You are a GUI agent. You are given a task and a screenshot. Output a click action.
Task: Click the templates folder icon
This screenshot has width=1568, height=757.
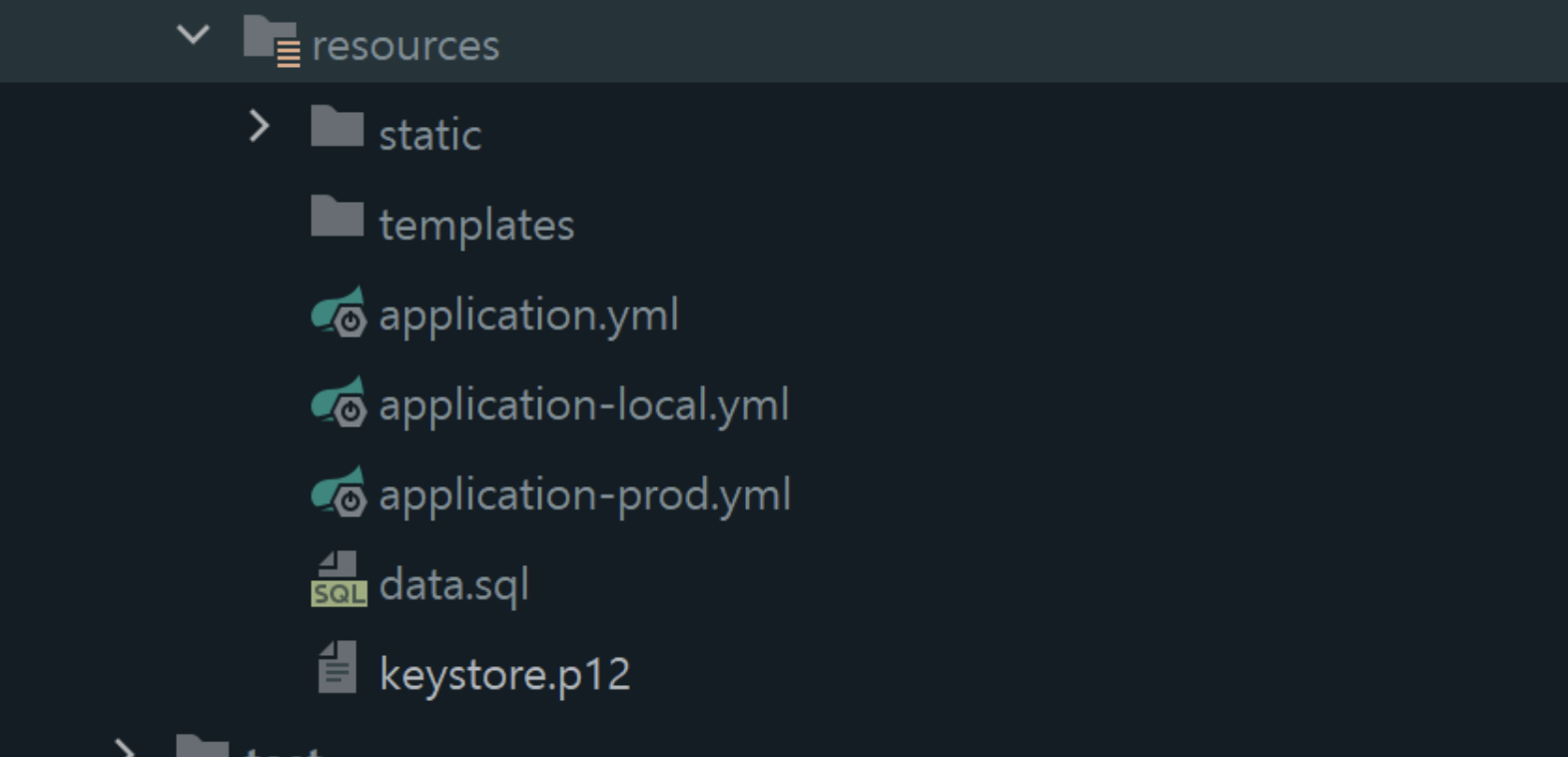(x=337, y=218)
